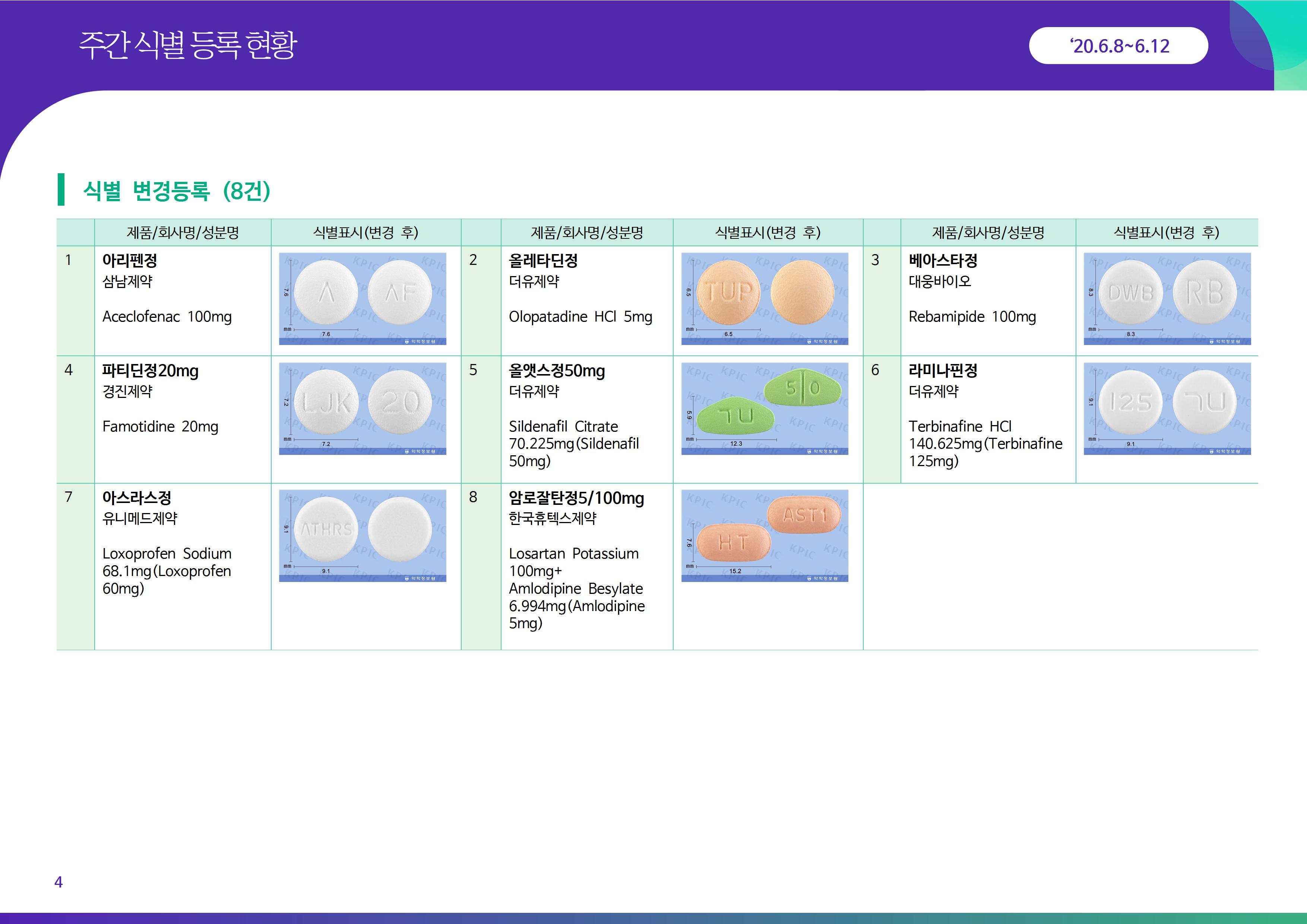
Task: Click the Rebamipide 100mg ingredient text
Action: tap(972, 317)
